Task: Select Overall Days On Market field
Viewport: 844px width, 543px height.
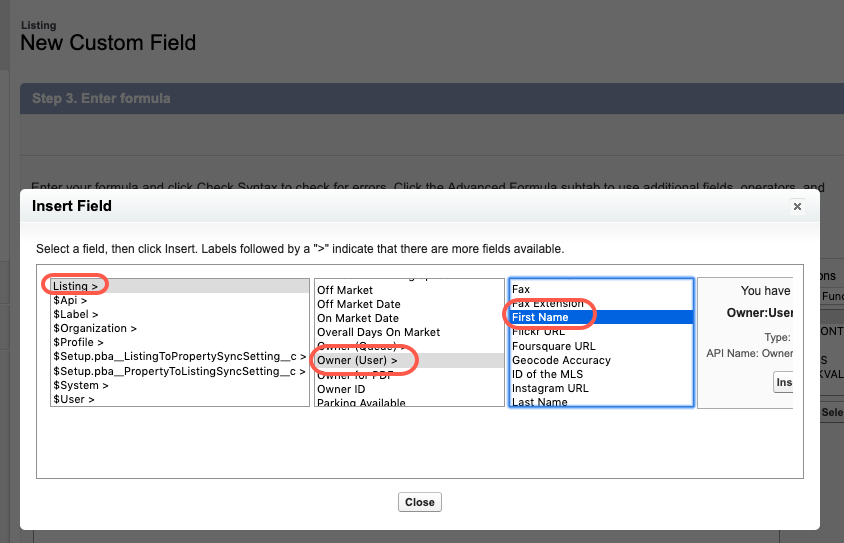Action: (x=409, y=332)
